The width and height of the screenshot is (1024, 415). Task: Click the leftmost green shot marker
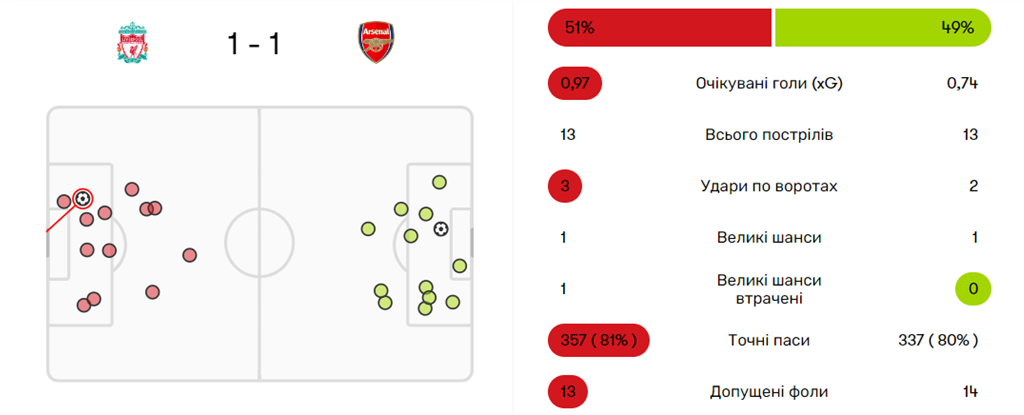point(367,229)
